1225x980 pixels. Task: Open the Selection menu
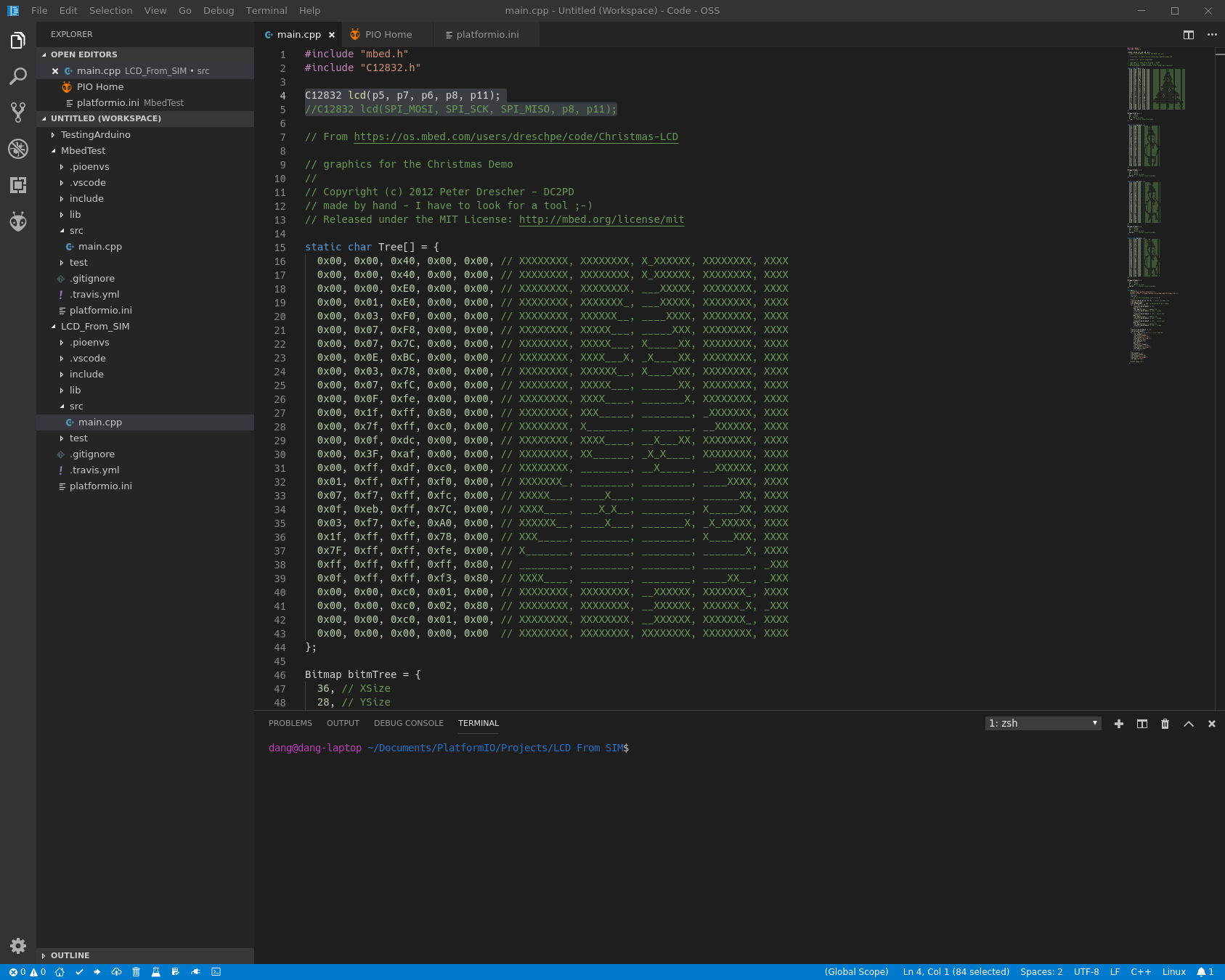[111, 11]
